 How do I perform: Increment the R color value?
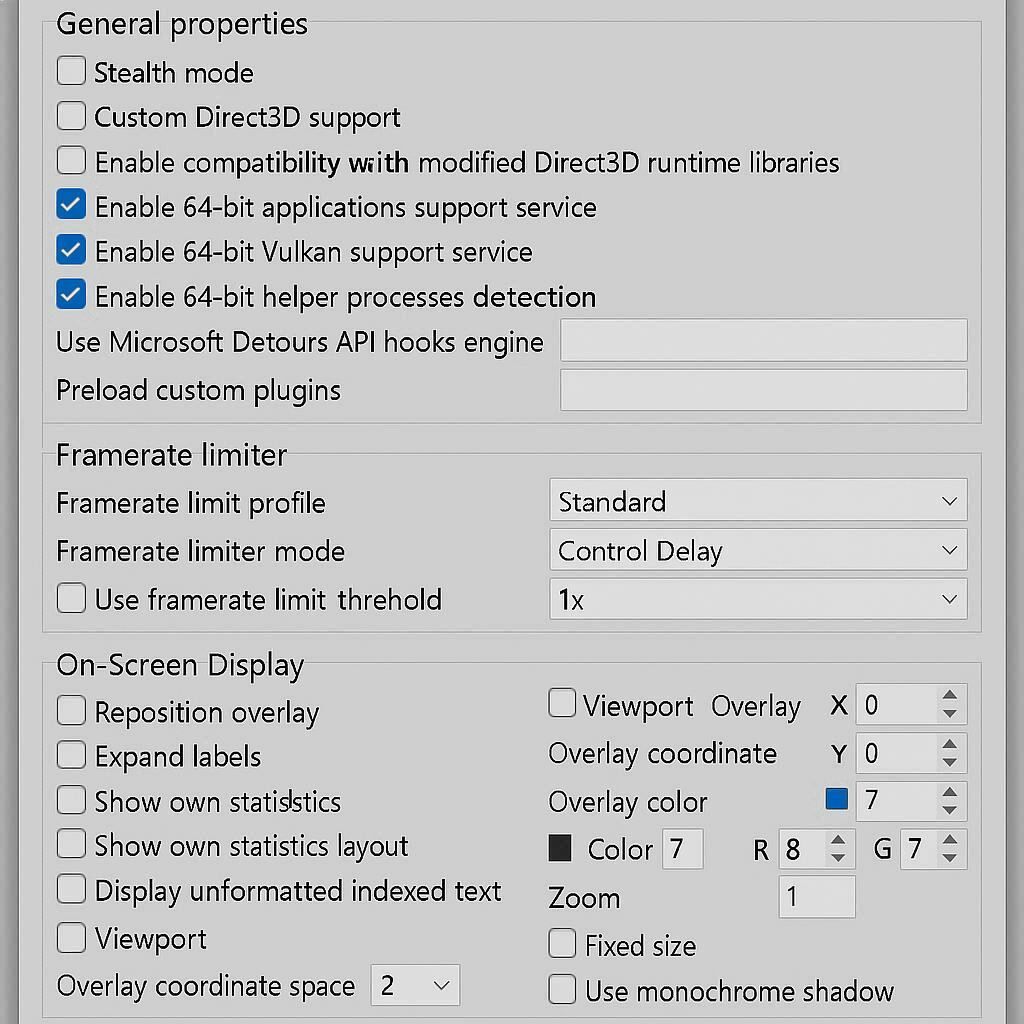pos(838,840)
